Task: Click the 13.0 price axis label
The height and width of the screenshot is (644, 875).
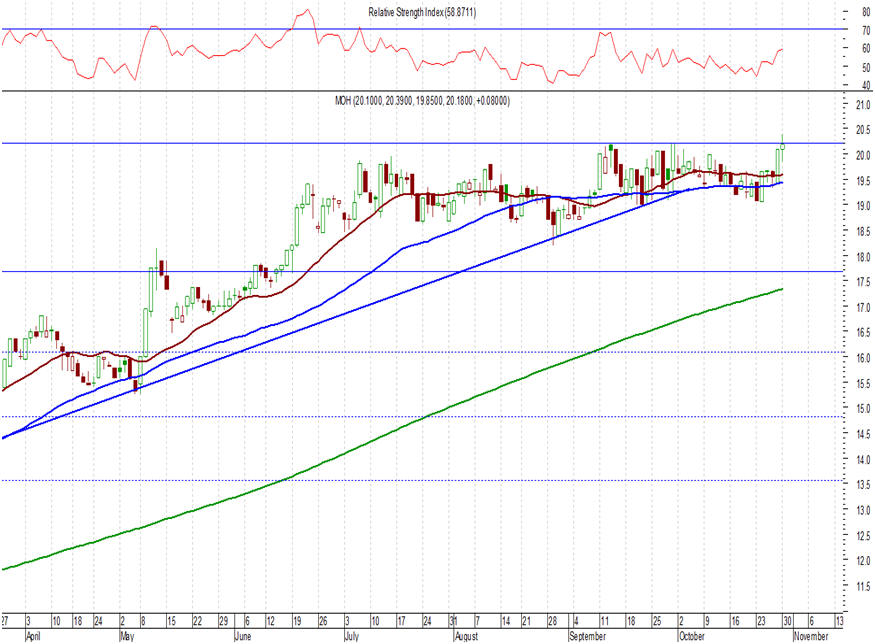Action: pyautogui.click(x=863, y=510)
